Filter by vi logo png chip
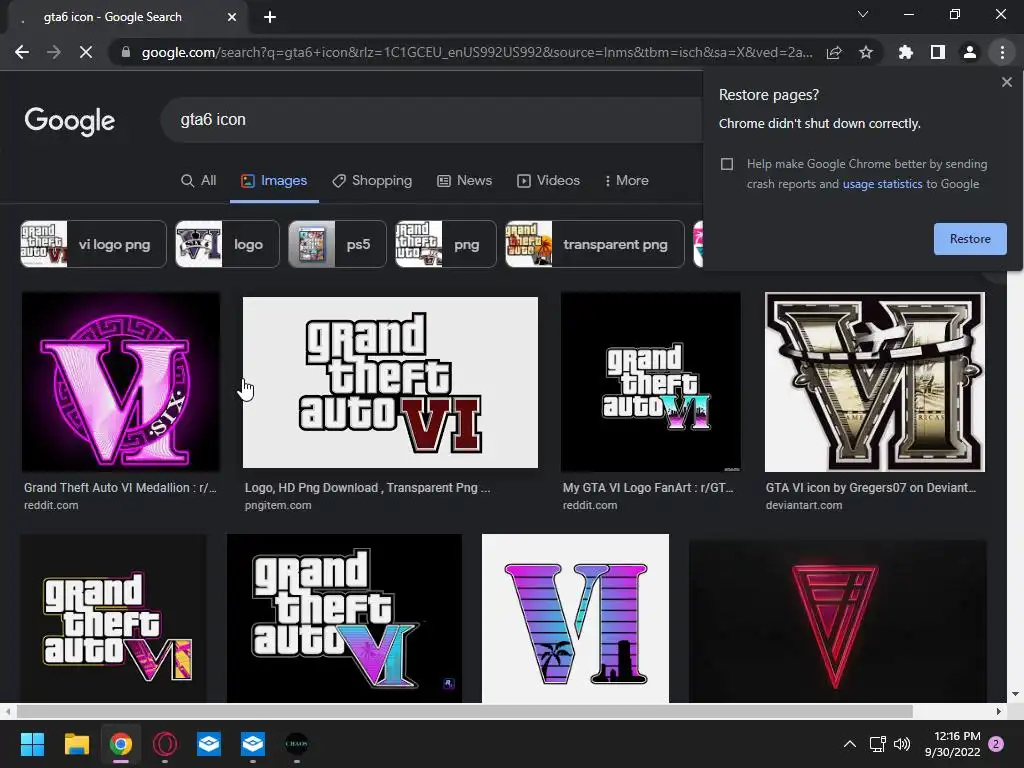 93,244
